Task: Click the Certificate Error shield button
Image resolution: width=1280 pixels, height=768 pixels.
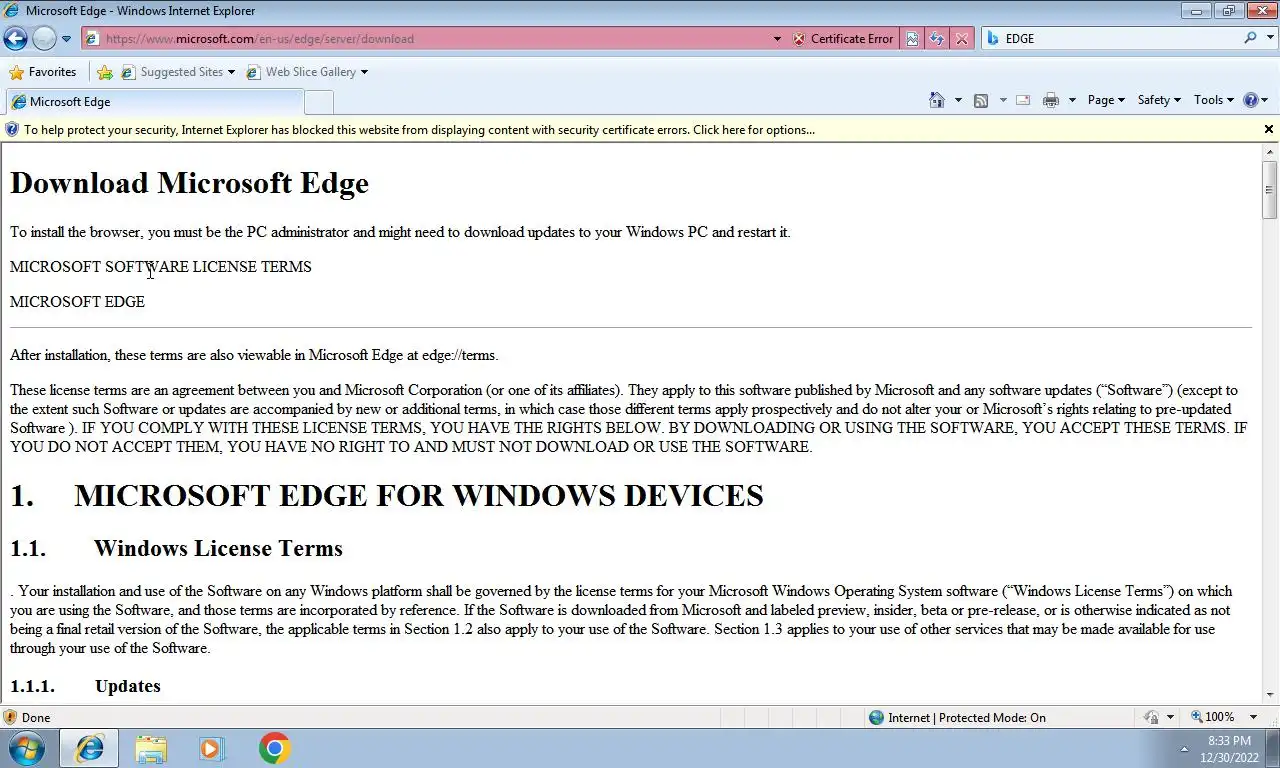Action: pos(843,39)
